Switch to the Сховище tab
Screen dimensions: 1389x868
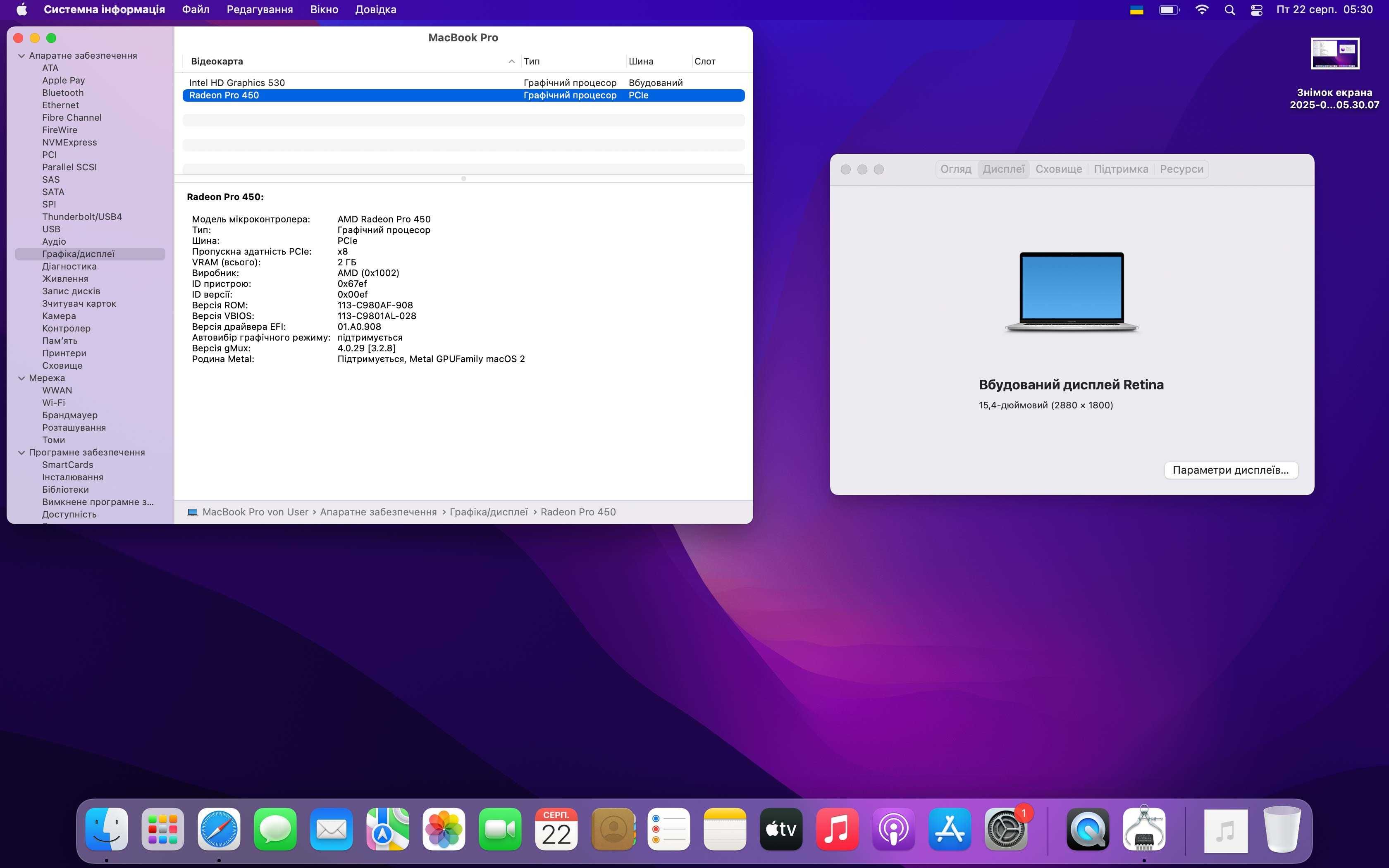[x=1058, y=169]
